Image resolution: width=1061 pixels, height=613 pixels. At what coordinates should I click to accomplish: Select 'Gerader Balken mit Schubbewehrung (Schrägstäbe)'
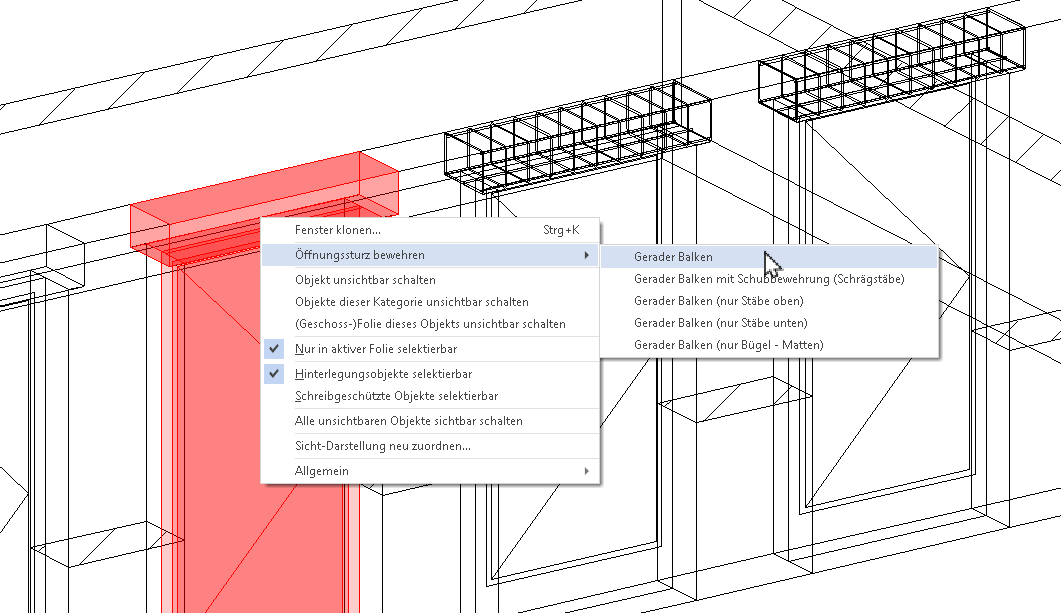tap(769, 279)
